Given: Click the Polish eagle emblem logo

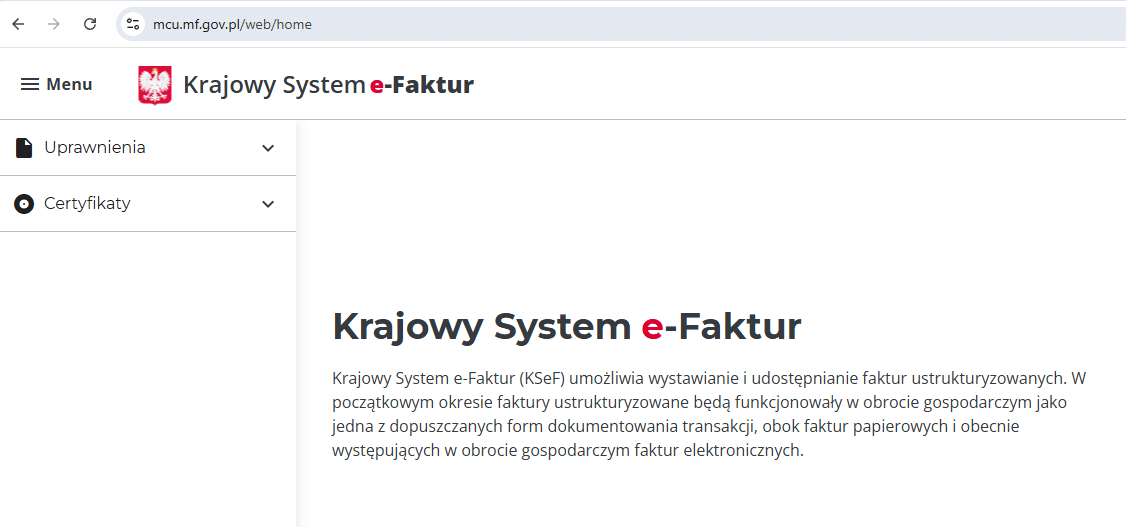Looking at the screenshot, I should tap(155, 85).
